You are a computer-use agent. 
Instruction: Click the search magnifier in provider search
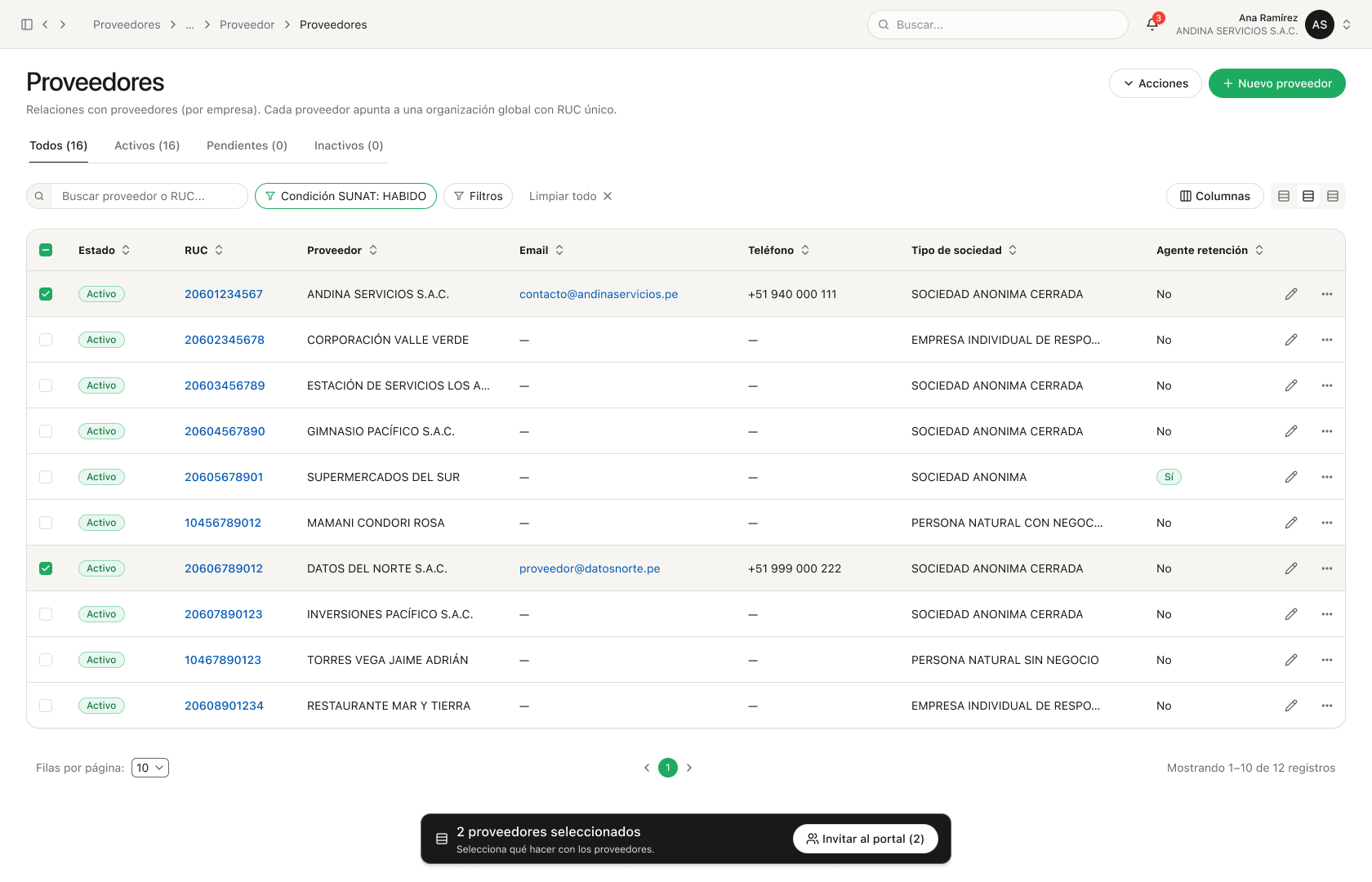click(39, 196)
